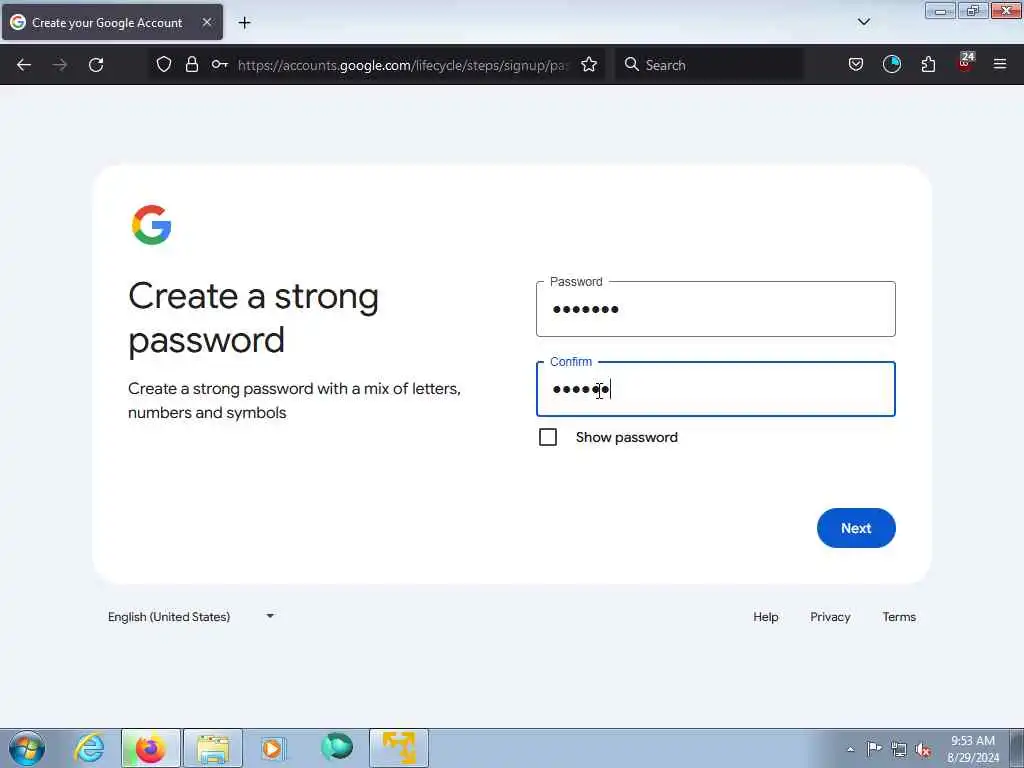Tick the Show password checkbox
This screenshot has width=1024, height=768.
[x=548, y=437]
